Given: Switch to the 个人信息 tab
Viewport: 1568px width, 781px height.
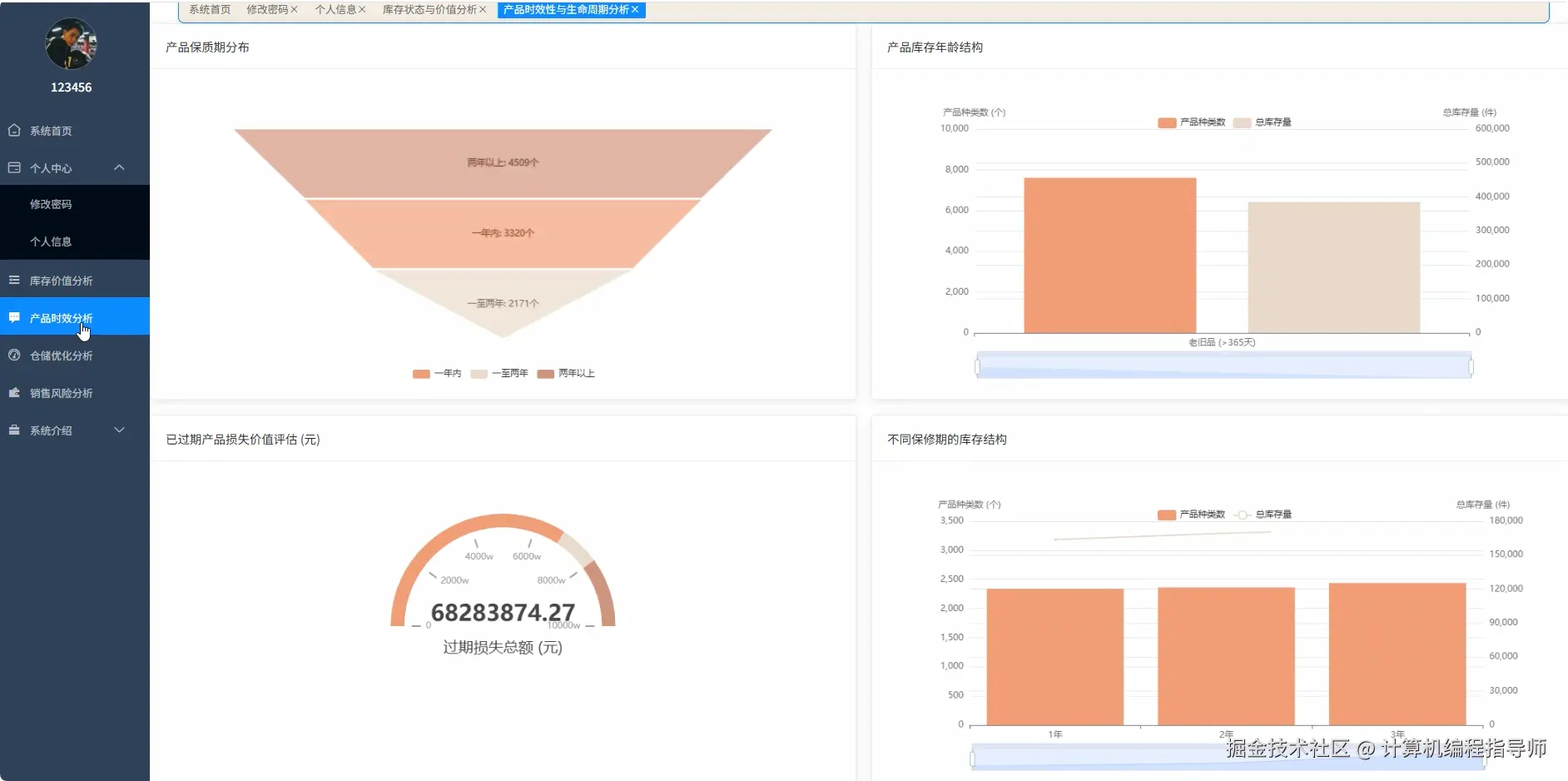Looking at the screenshot, I should tap(335, 10).
